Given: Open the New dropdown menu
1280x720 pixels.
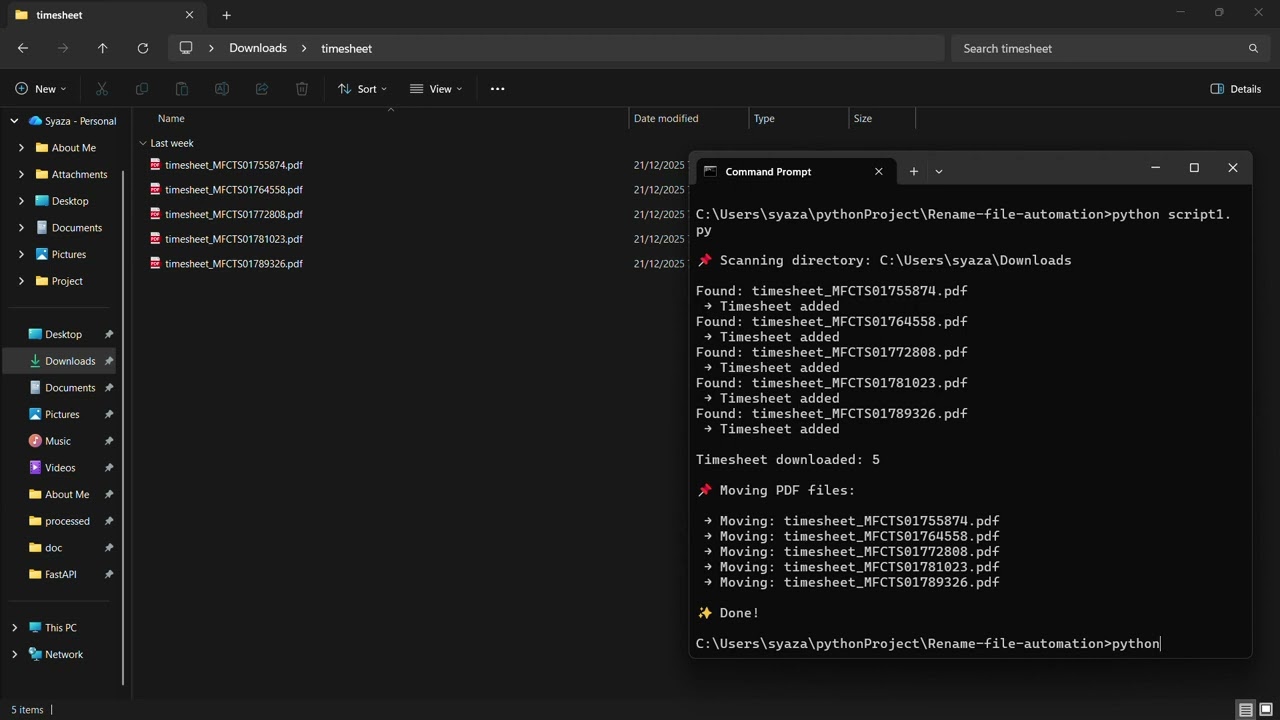Looking at the screenshot, I should tap(41, 89).
